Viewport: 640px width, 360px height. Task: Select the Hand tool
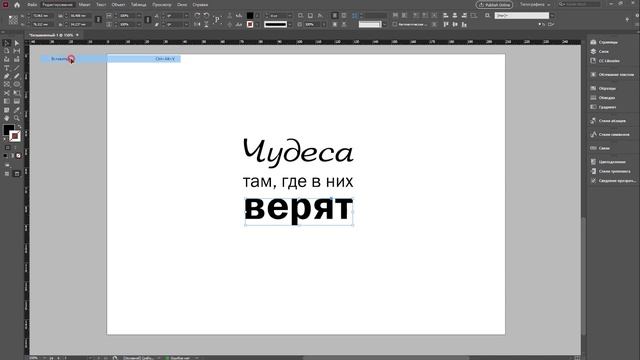coord(7,118)
